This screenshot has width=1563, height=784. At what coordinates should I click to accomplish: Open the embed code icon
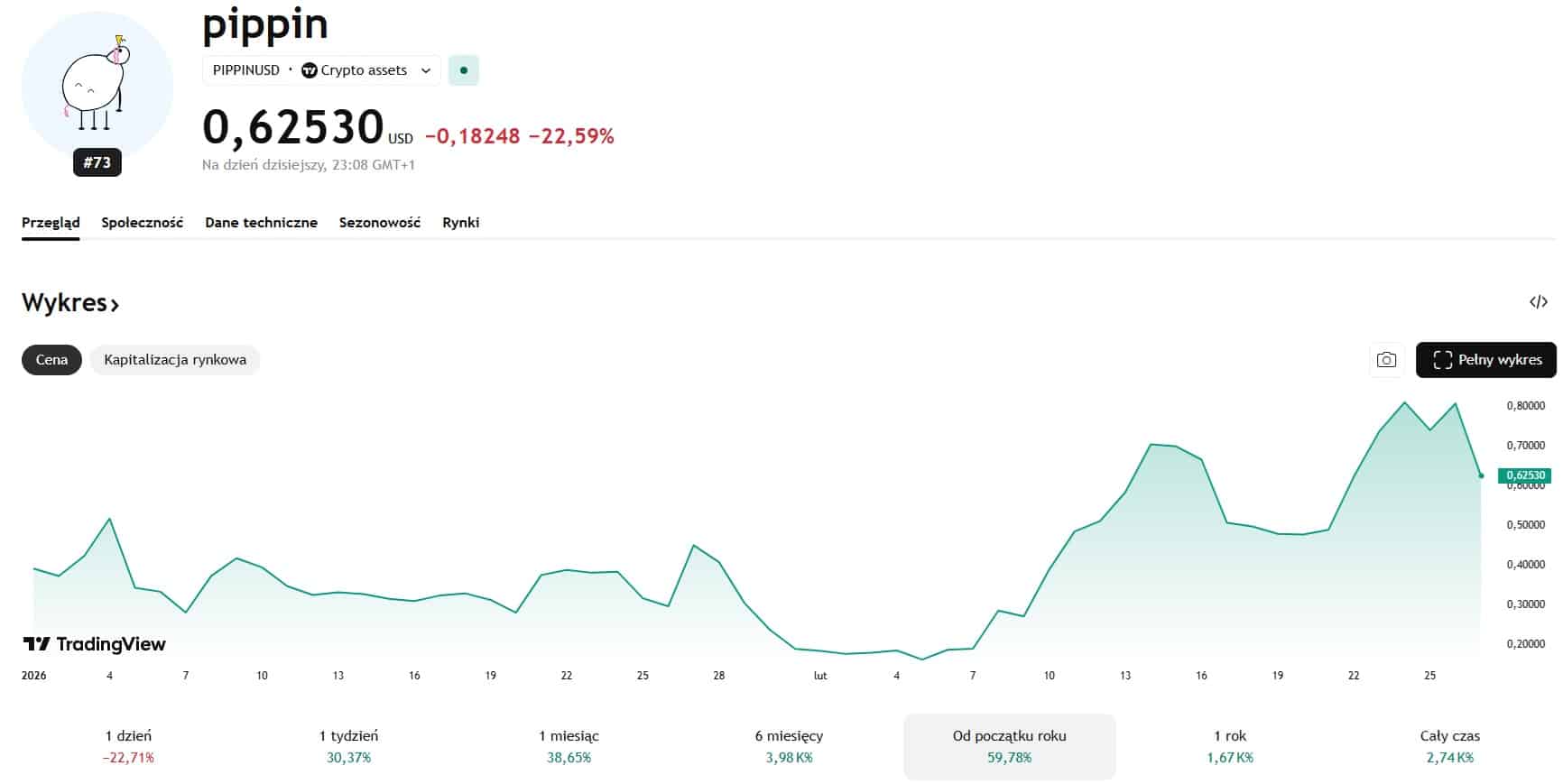[x=1538, y=302]
